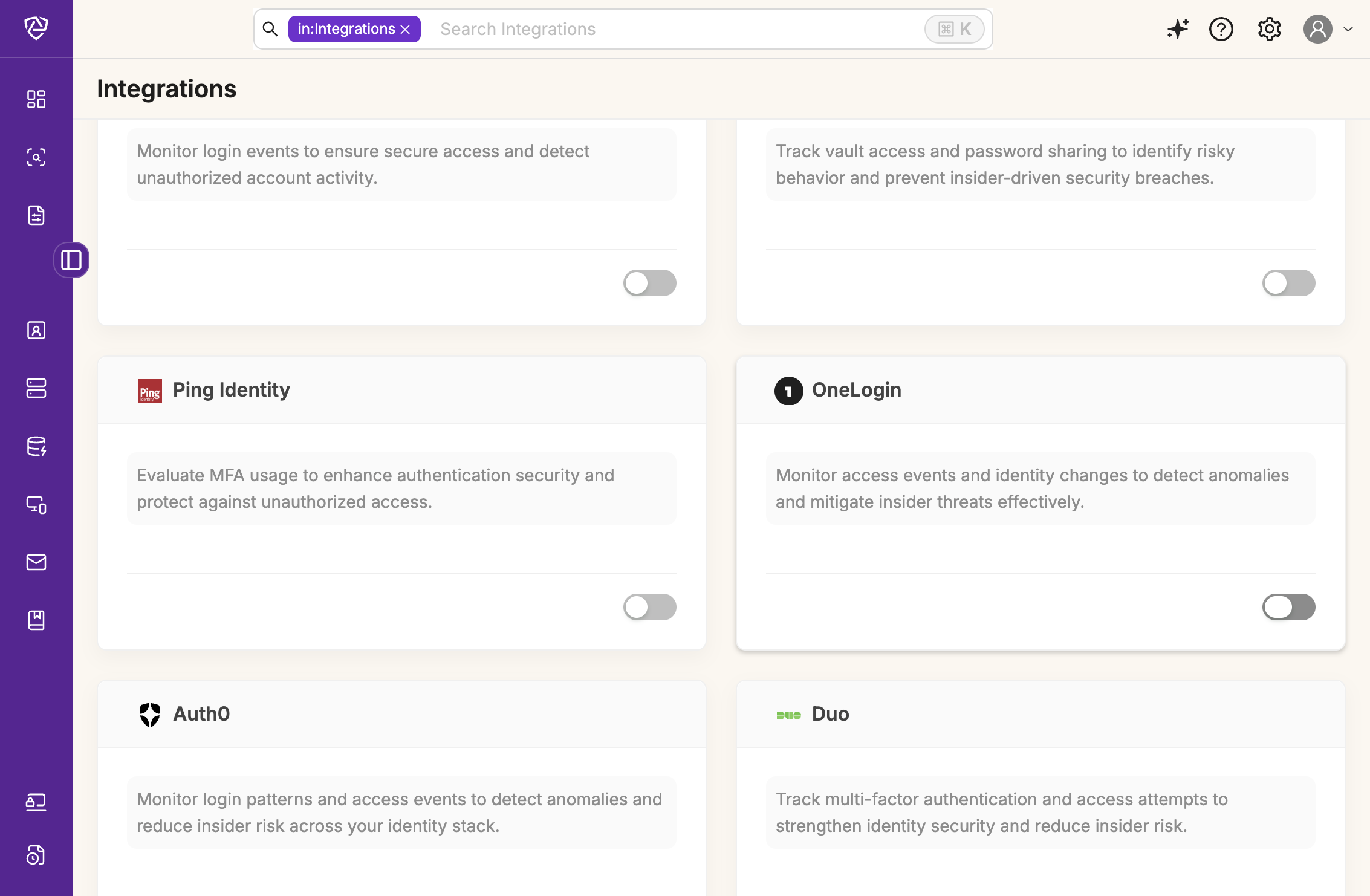Click the mail envelope sidebar icon
This screenshot has height=896, width=1370.
[36, 562]
